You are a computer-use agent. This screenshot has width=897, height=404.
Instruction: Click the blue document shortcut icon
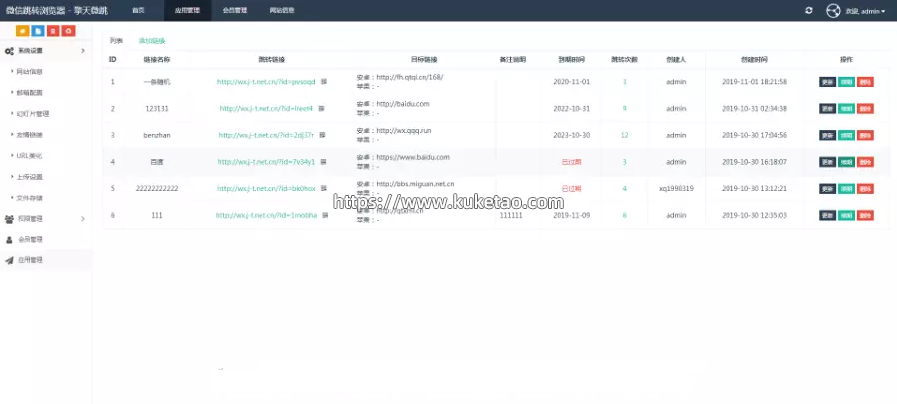[x=38, y=31]
